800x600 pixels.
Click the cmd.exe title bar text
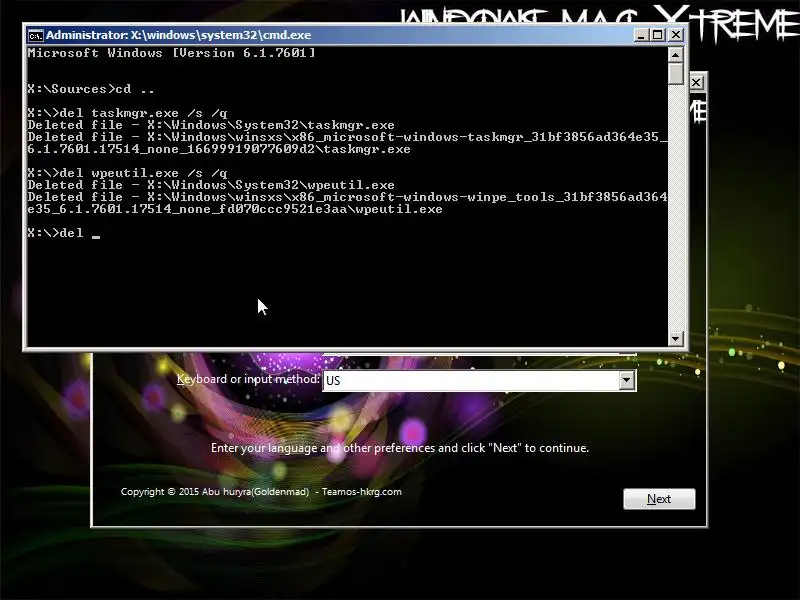[179, 35]
